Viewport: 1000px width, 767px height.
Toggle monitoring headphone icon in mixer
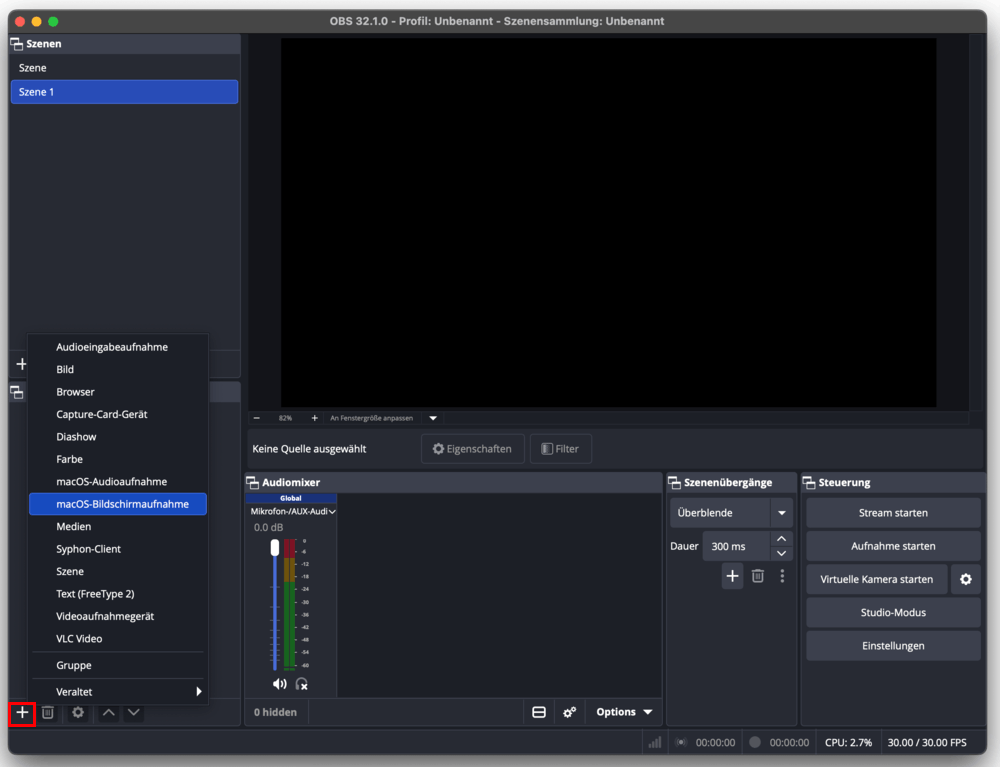click(301, 684)
